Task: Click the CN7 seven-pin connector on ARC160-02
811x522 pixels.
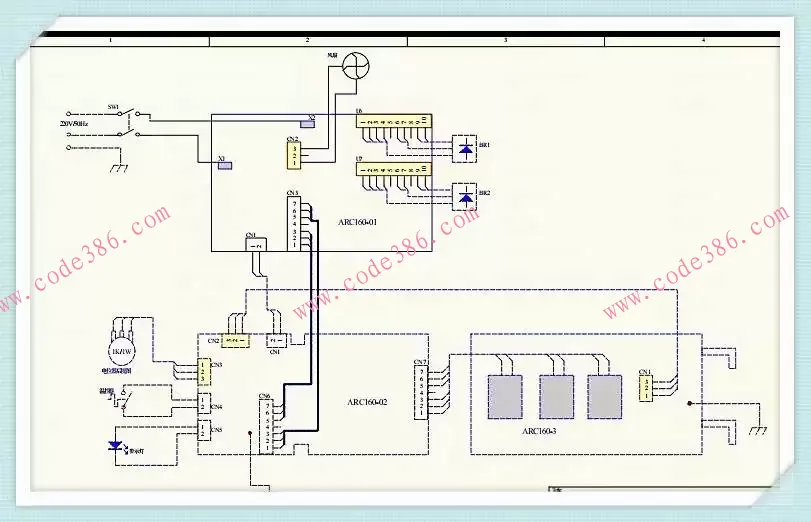Action: [x=421, y=392]
